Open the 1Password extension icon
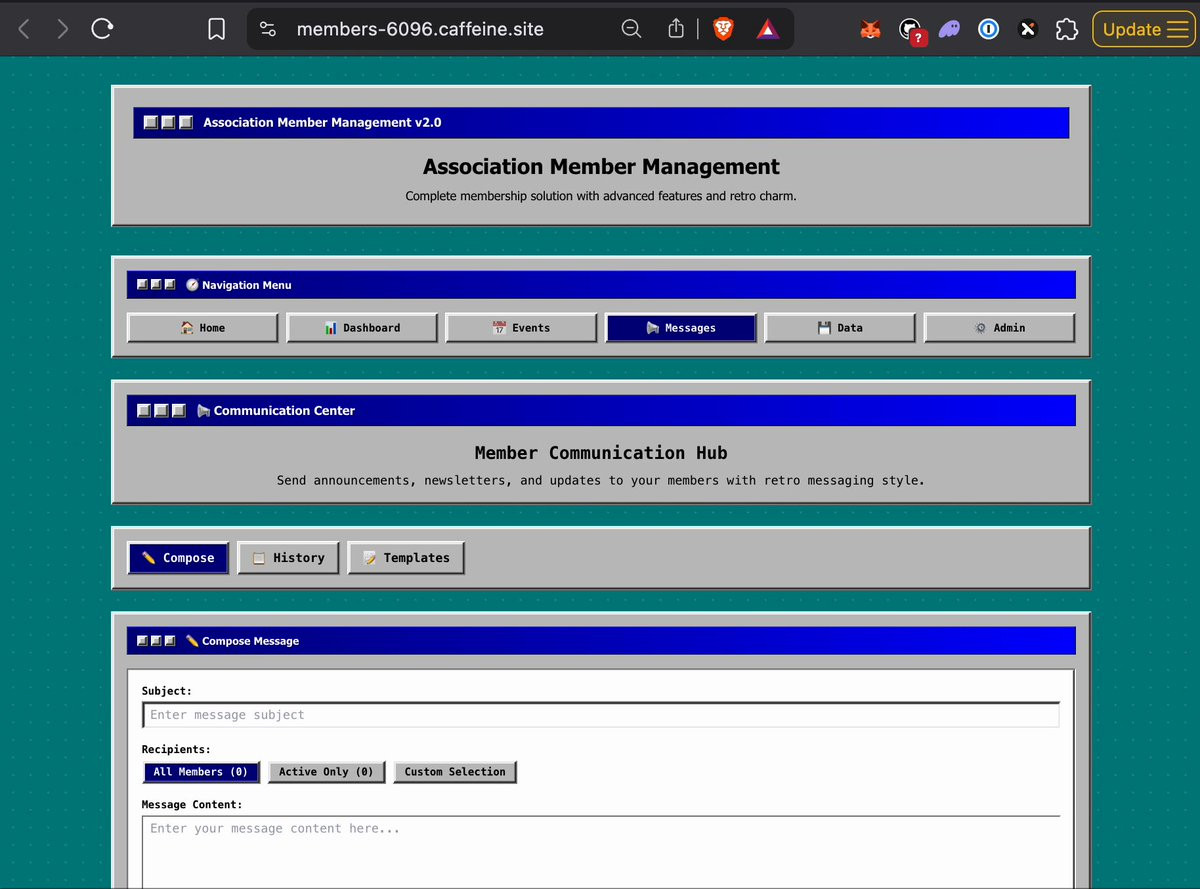1200x889 pixels. (988, 29)
